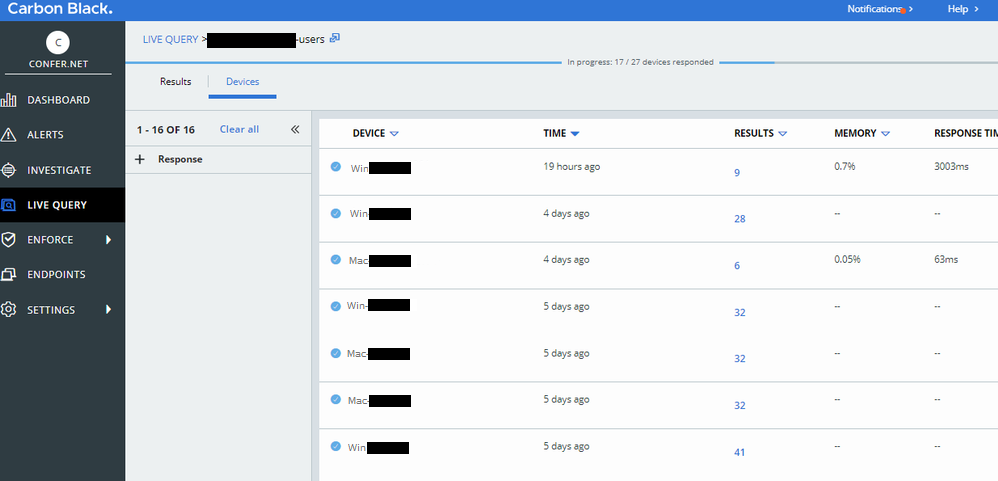Image resolution: width=998 pixels, height=481 pixels.
Task: Expand the Response filter with plus sign
Action: (139, 159)
